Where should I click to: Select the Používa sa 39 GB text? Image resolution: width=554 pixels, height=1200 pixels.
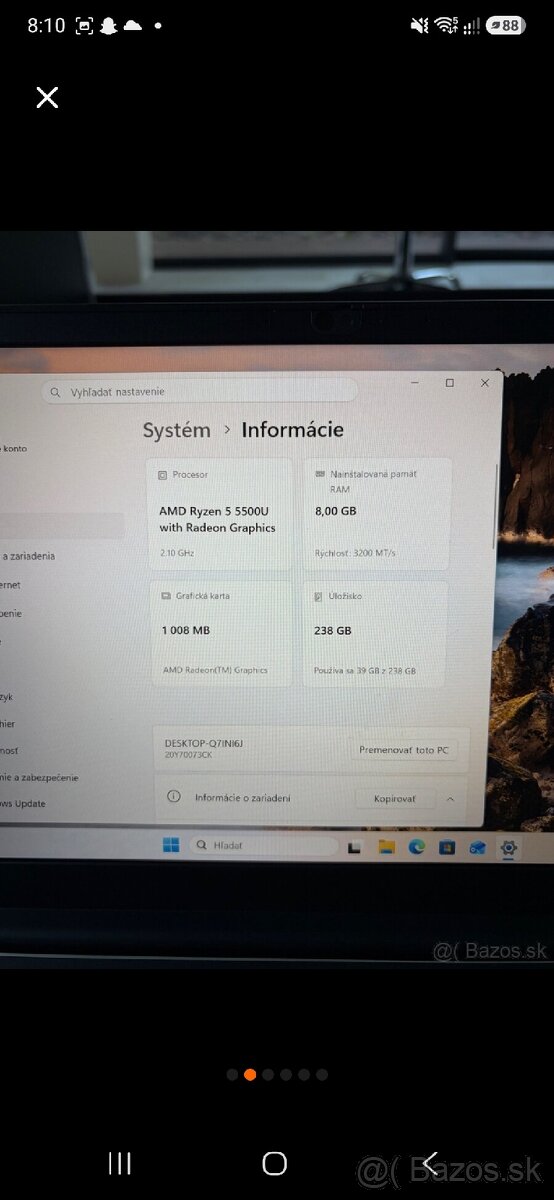click(366, 671)
